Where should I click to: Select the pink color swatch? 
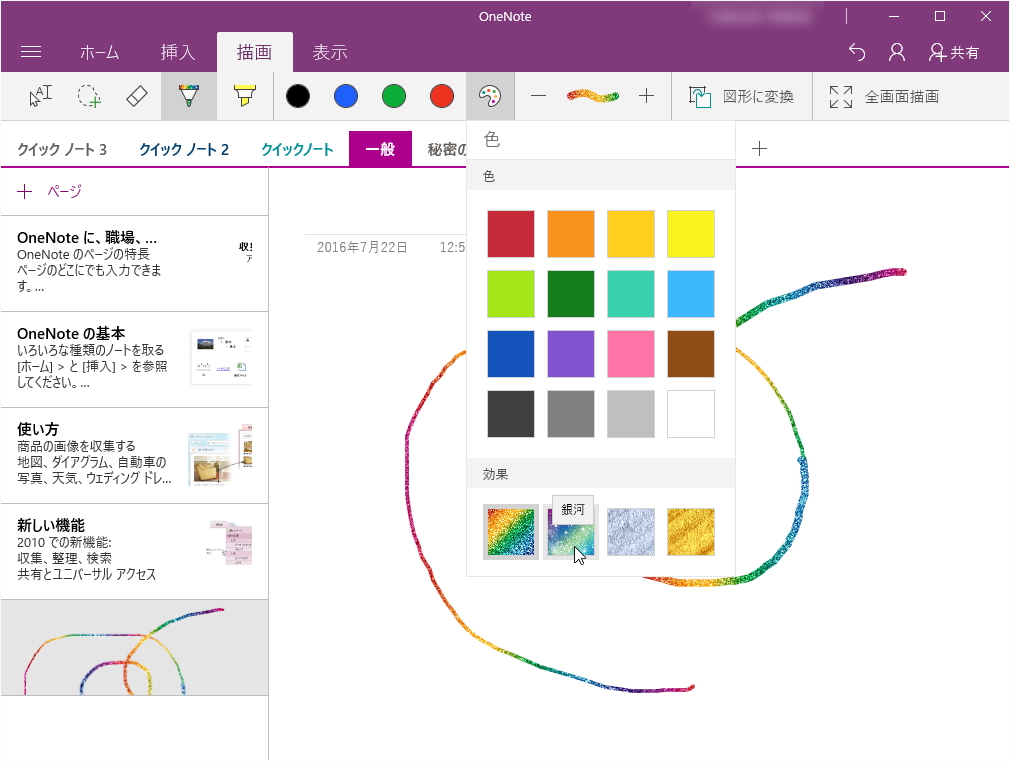(631, 354)
